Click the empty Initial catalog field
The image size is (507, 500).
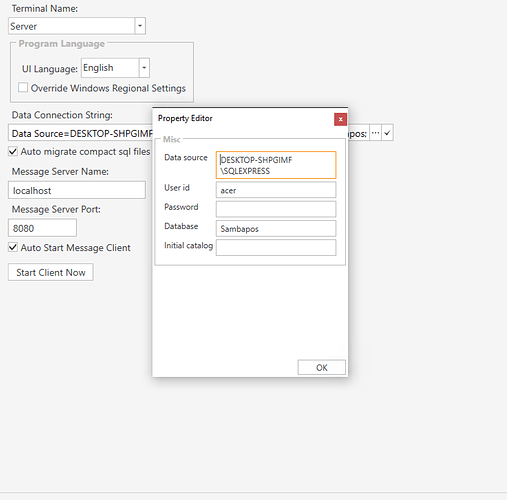(x=276, y=248)
